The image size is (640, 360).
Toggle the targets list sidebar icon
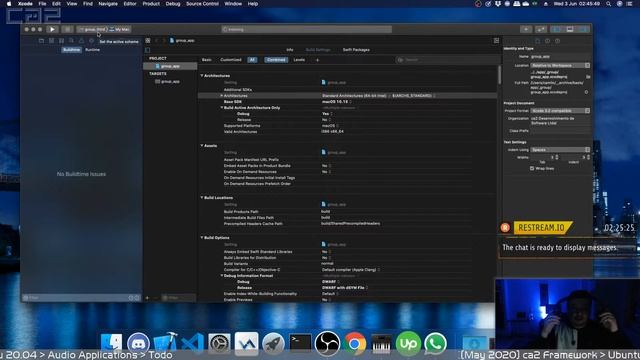click(147, 50)
